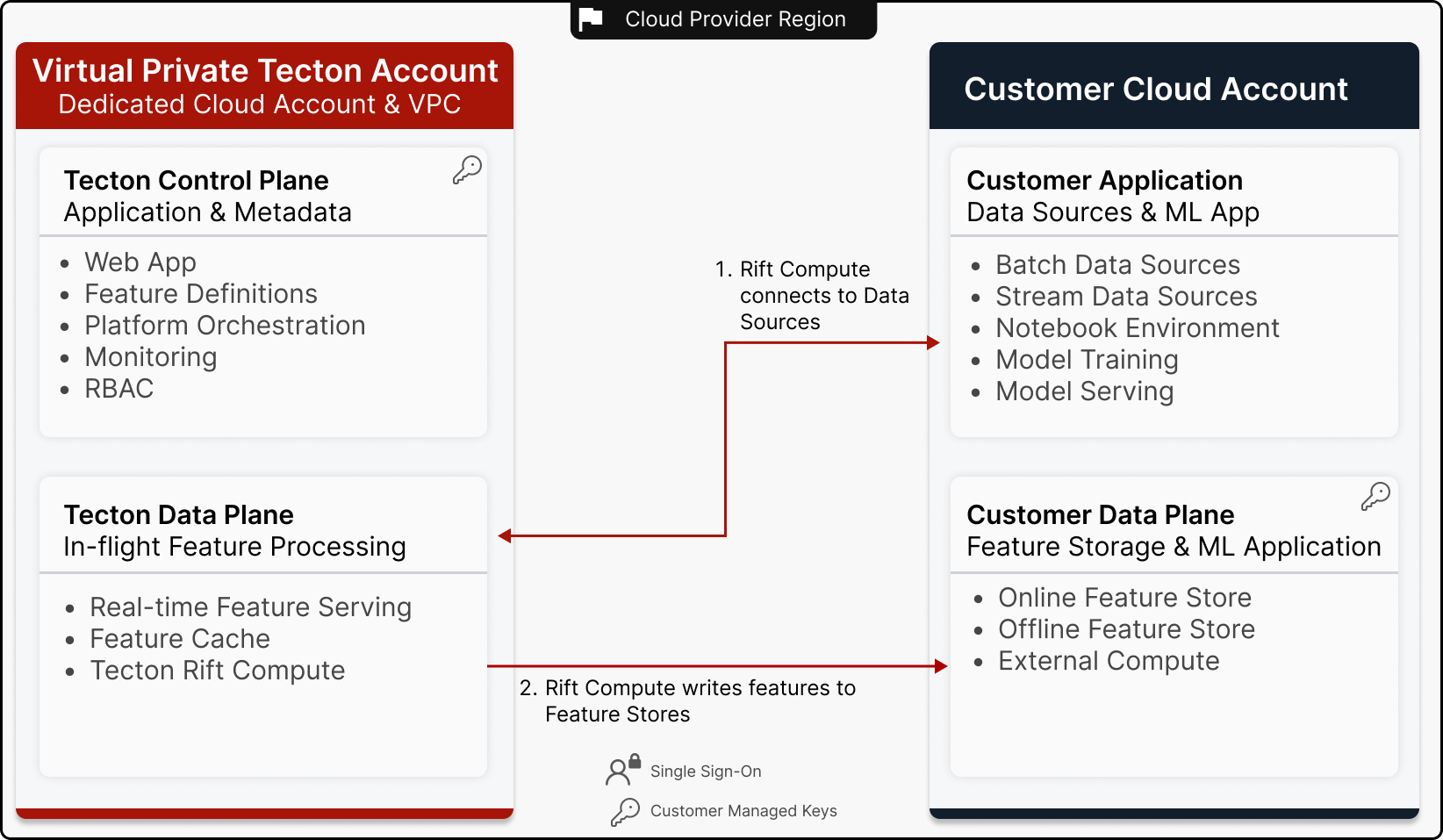The width and height of the screenshot is (1443, 840).
Task: Click the Monitoring bullet item
Action: point(151,357)
